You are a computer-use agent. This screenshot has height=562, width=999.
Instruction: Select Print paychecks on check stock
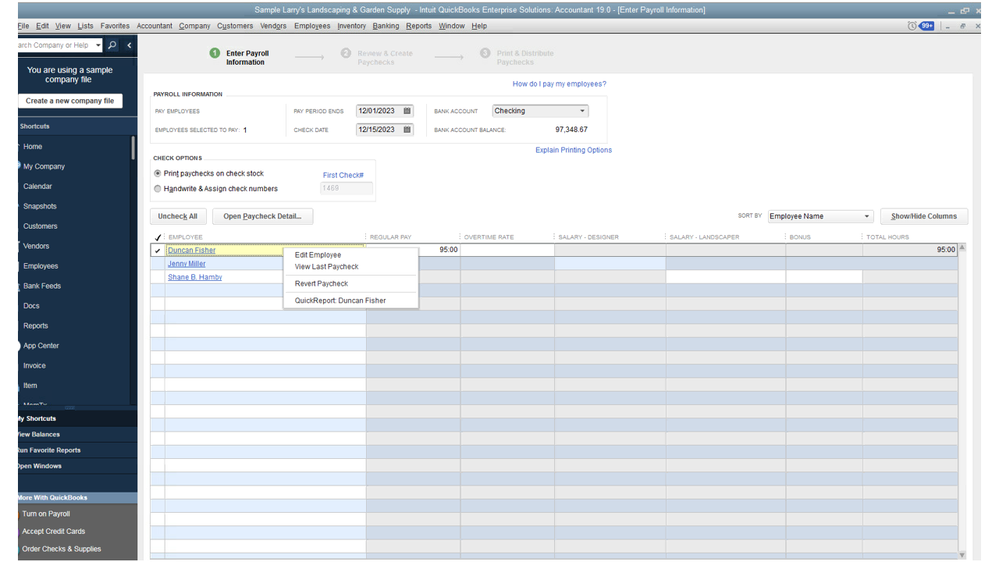(157, 173)
